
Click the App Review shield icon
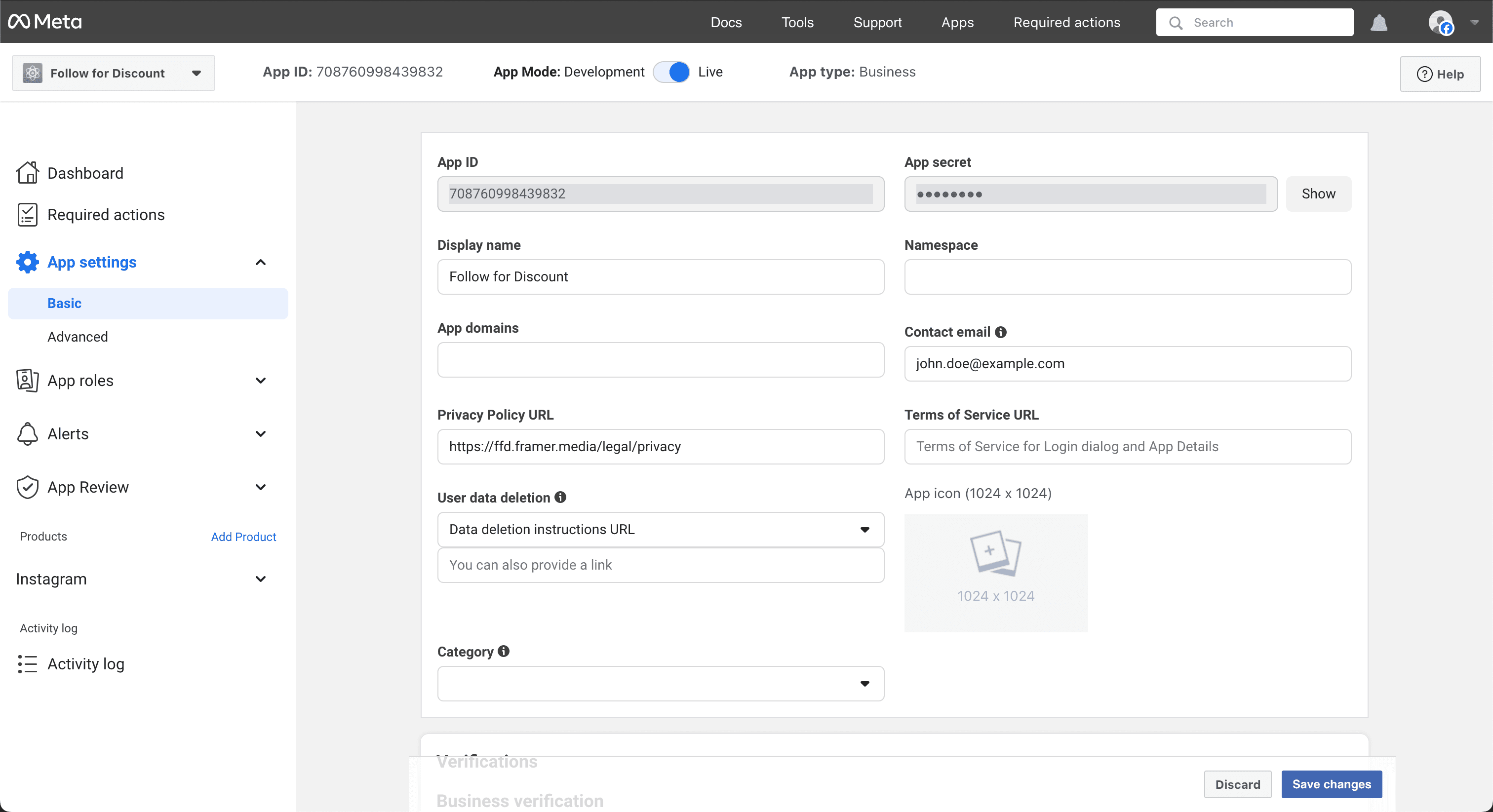click(27, 487)
